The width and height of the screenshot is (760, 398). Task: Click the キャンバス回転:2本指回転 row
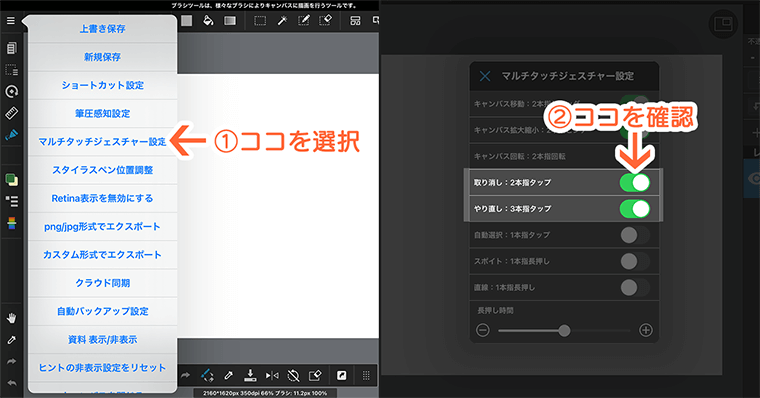[x=564, y=156]
